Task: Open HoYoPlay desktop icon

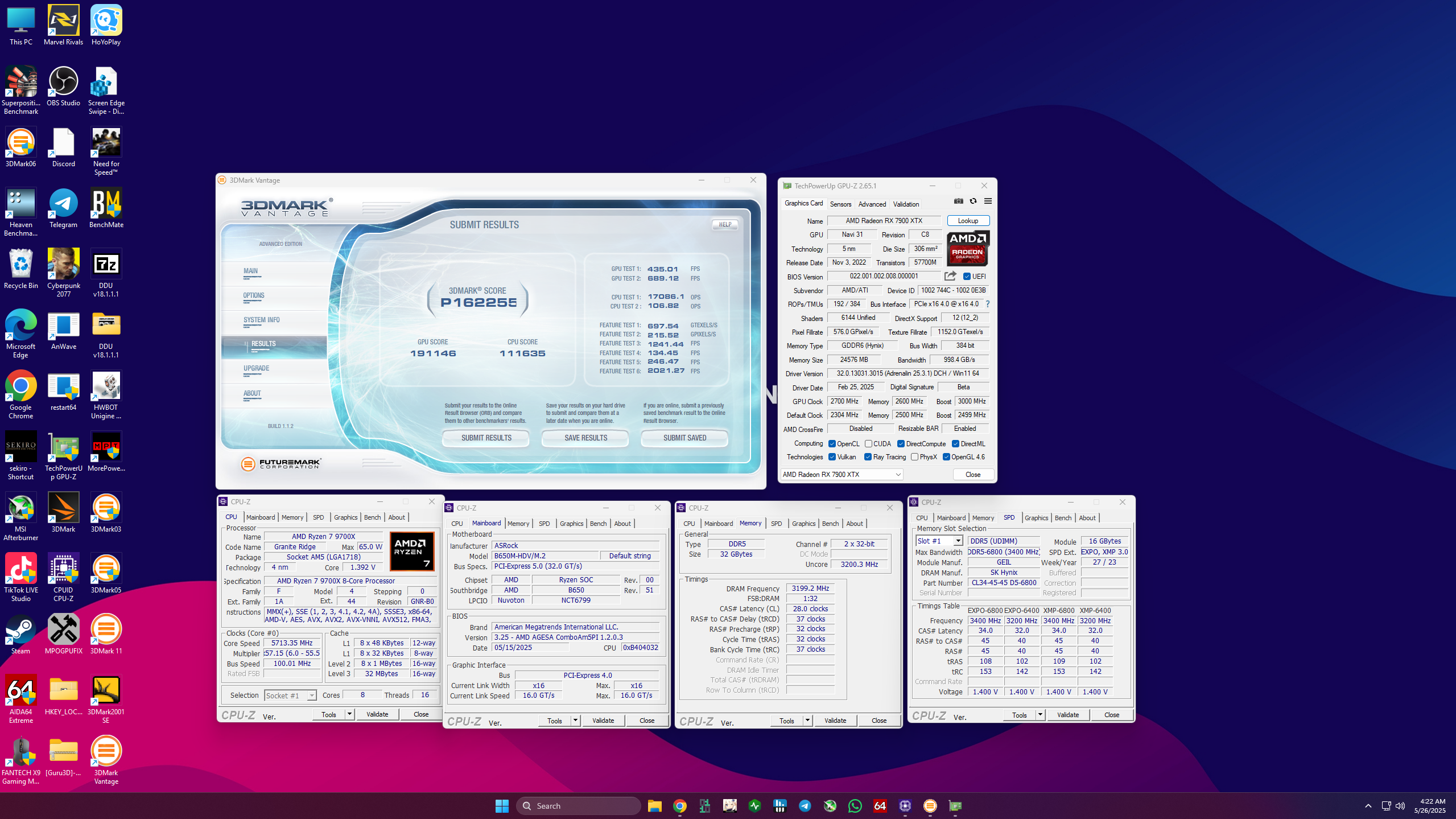Action: pyautogui.click(x=106, y=26)
